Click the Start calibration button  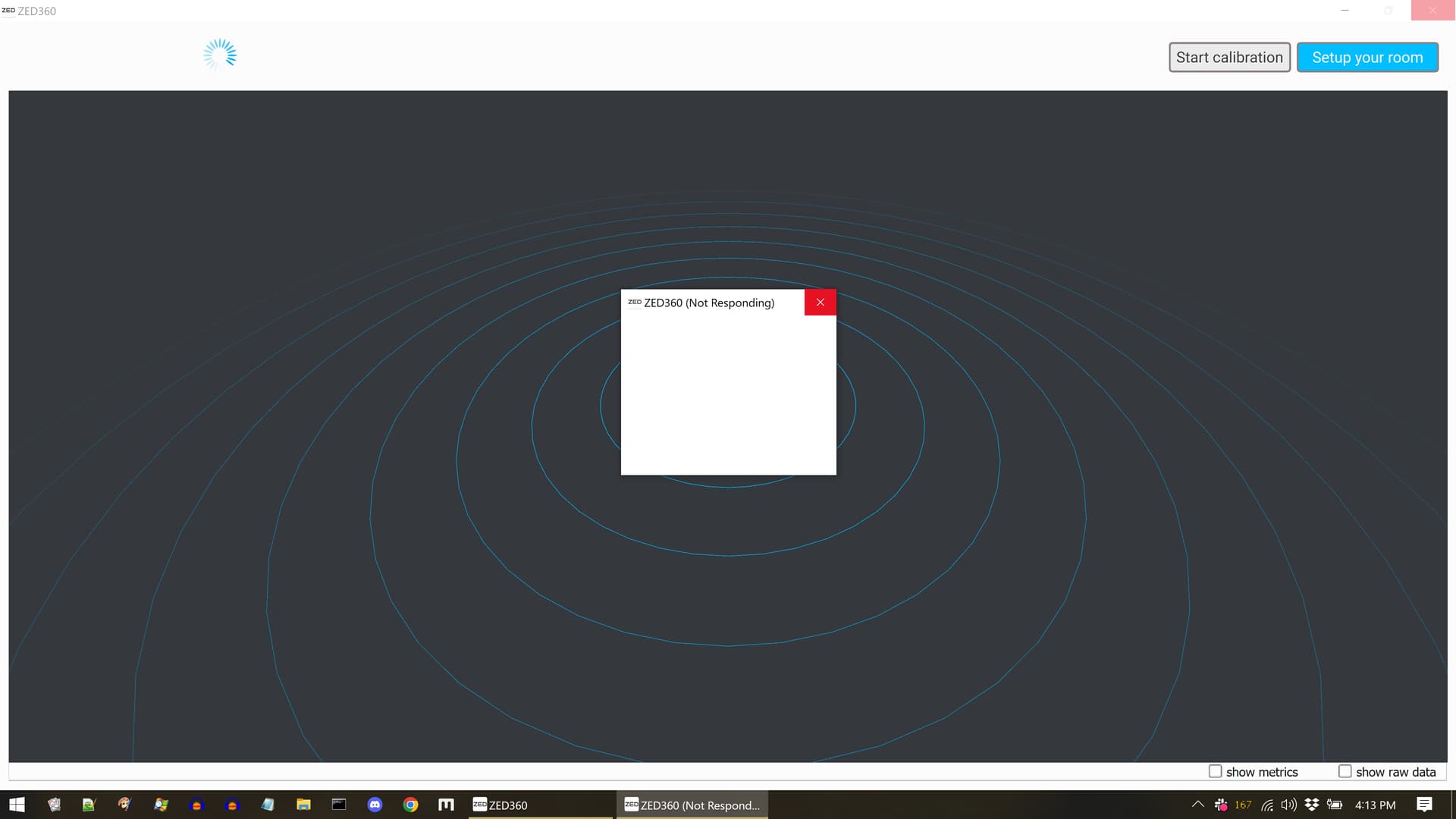click(x=1229, y=58)
